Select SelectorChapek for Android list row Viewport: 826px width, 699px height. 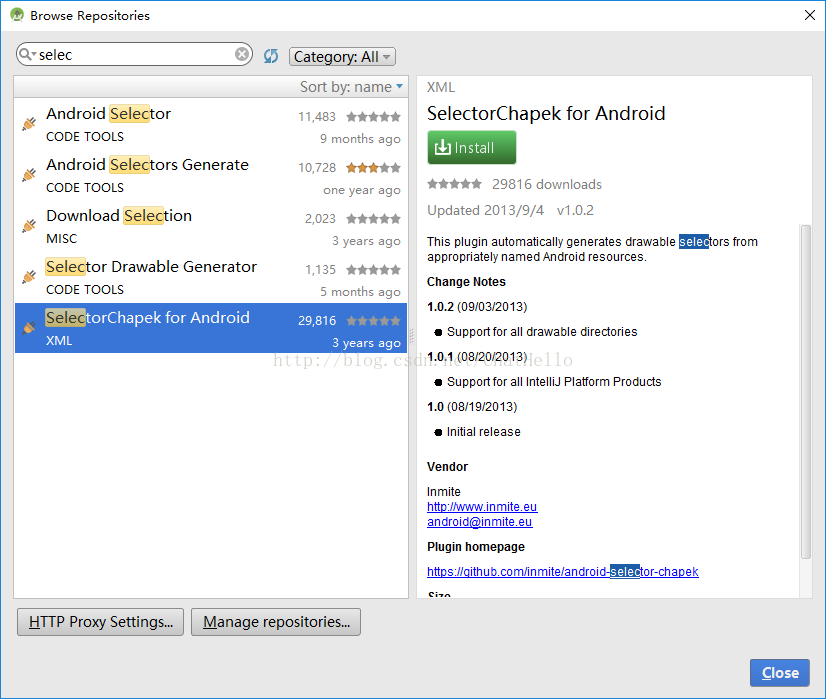(211, 328)
